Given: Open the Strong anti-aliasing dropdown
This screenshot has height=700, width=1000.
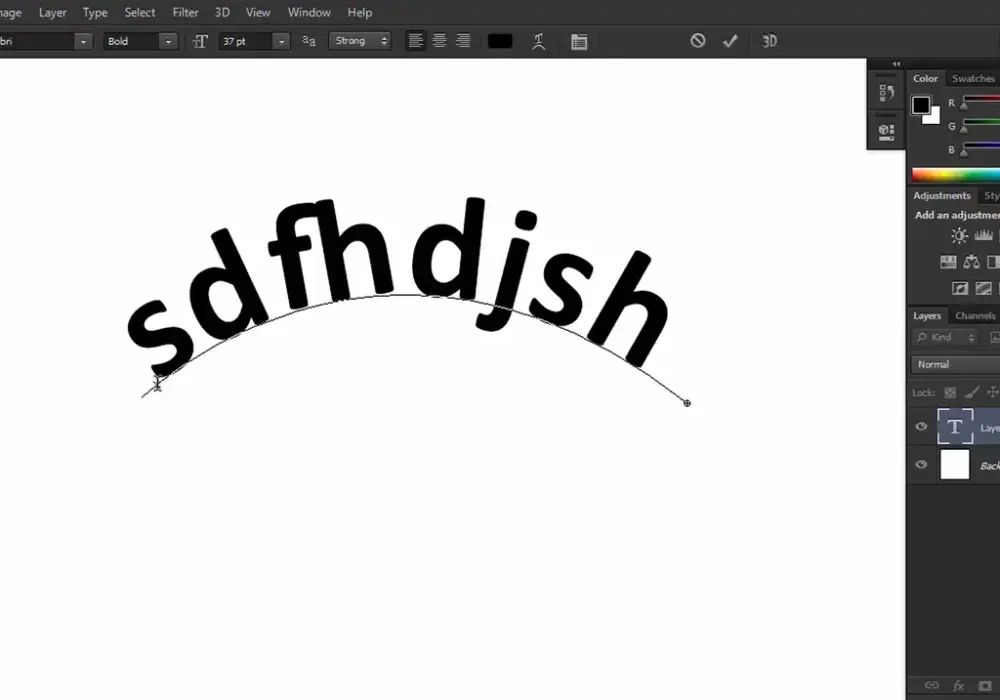Looking at the screenshot, I should 360,41.
